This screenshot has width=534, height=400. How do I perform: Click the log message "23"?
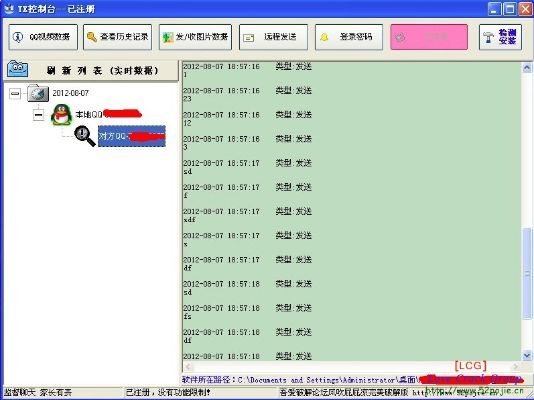[187, 99]
